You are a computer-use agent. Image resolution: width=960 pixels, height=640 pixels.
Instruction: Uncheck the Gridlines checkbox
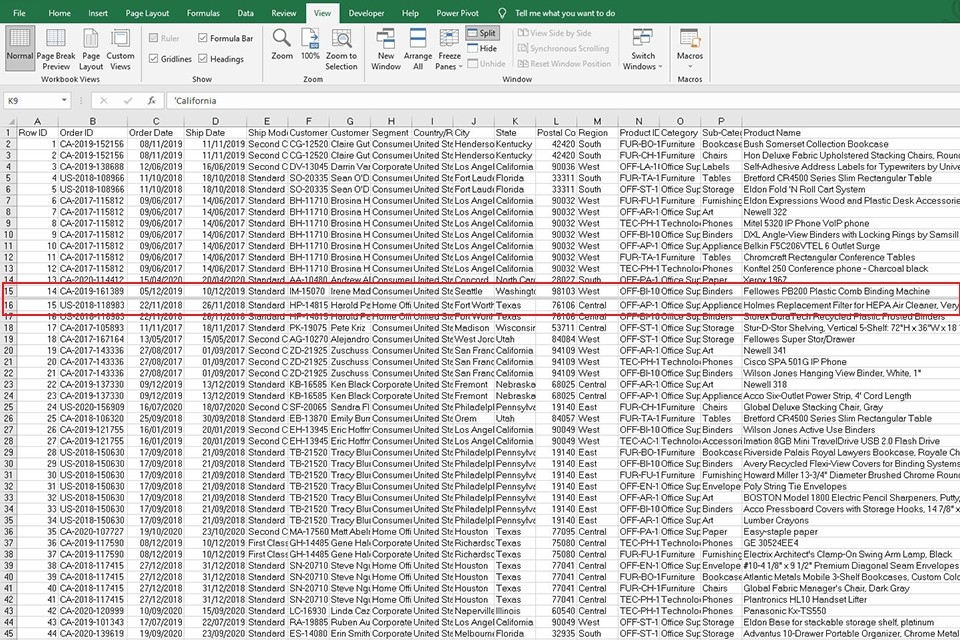(153, 59)
